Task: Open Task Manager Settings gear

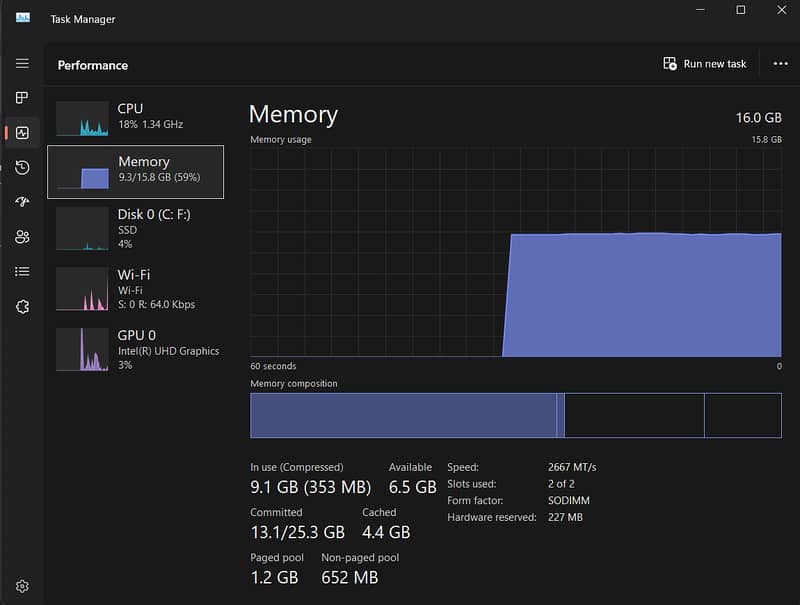Action: [22, 586]
